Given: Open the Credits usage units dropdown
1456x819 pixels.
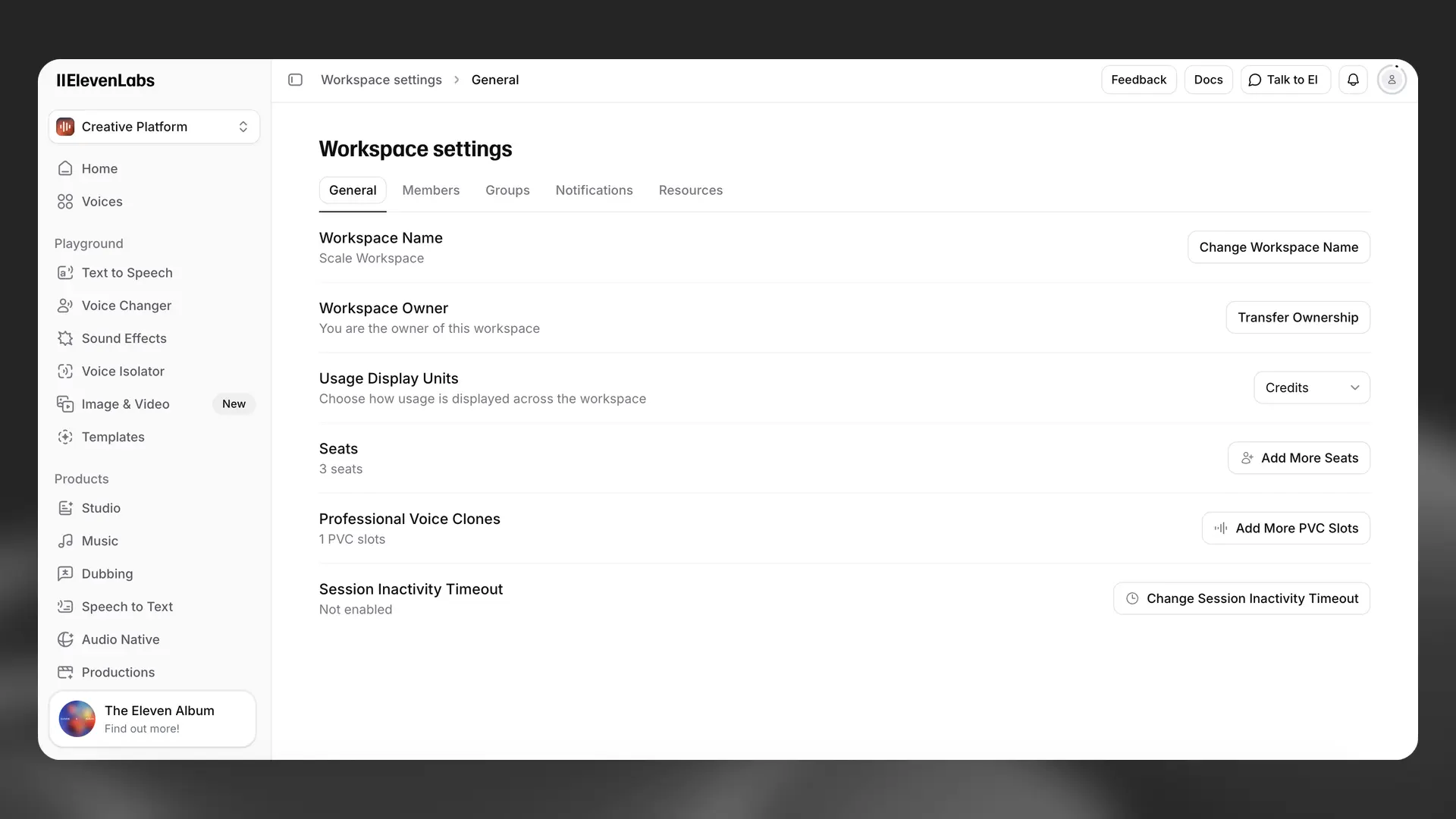Looking at the screenshot, I should tap(1311, 388).
